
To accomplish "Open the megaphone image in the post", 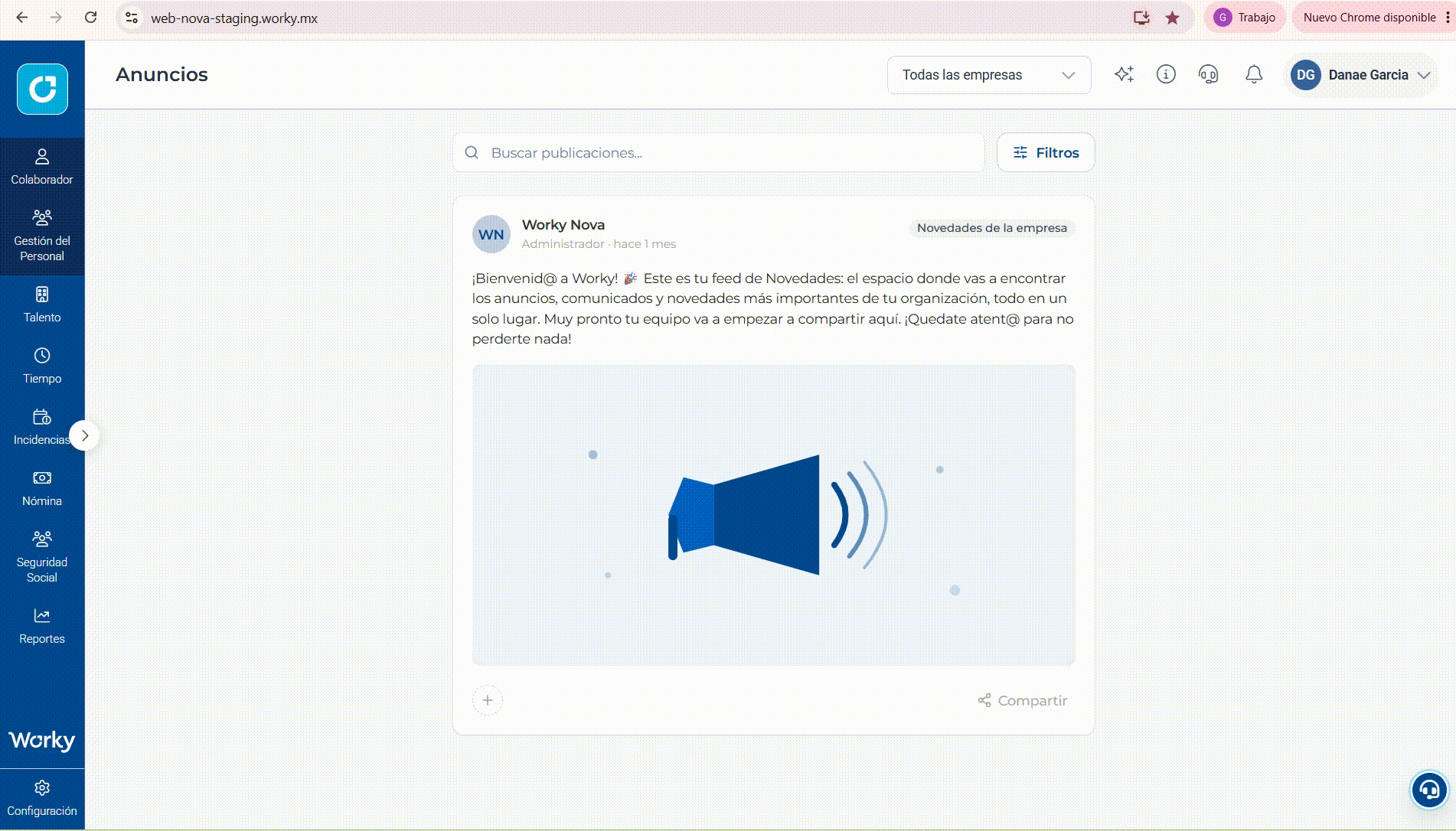I will (x=774, y=515).
